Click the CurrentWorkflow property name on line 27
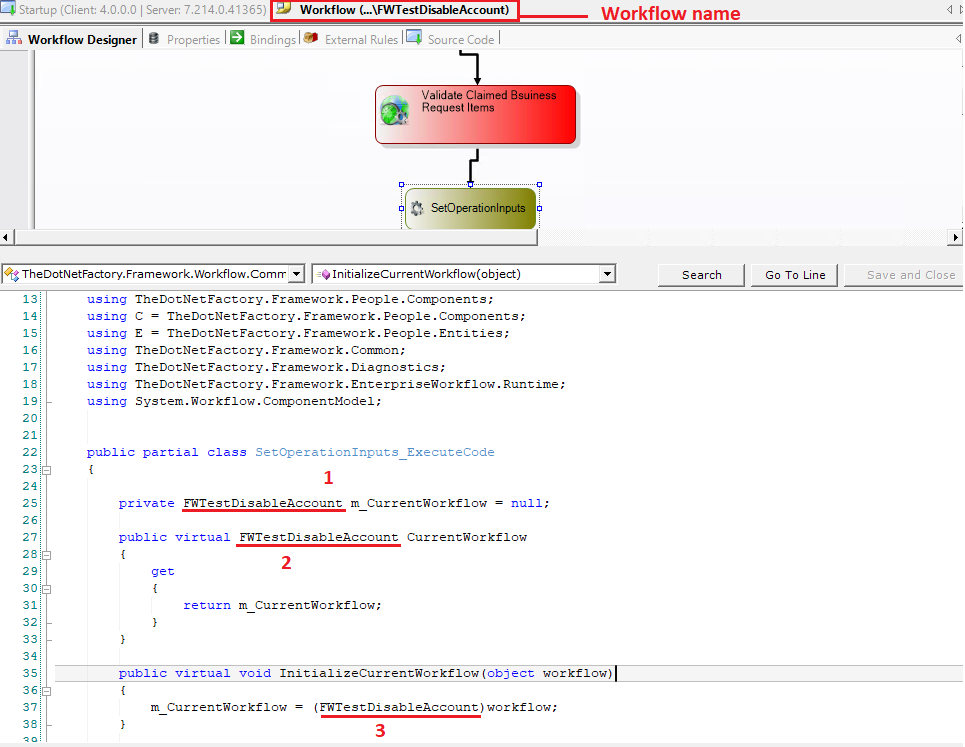 pos(466,537)
